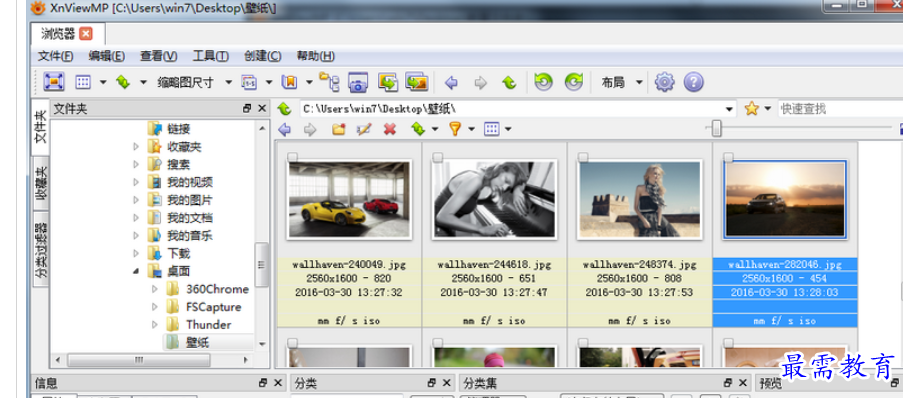
Task: Click the thumbnail size slider handle
Action: point(716,129)
